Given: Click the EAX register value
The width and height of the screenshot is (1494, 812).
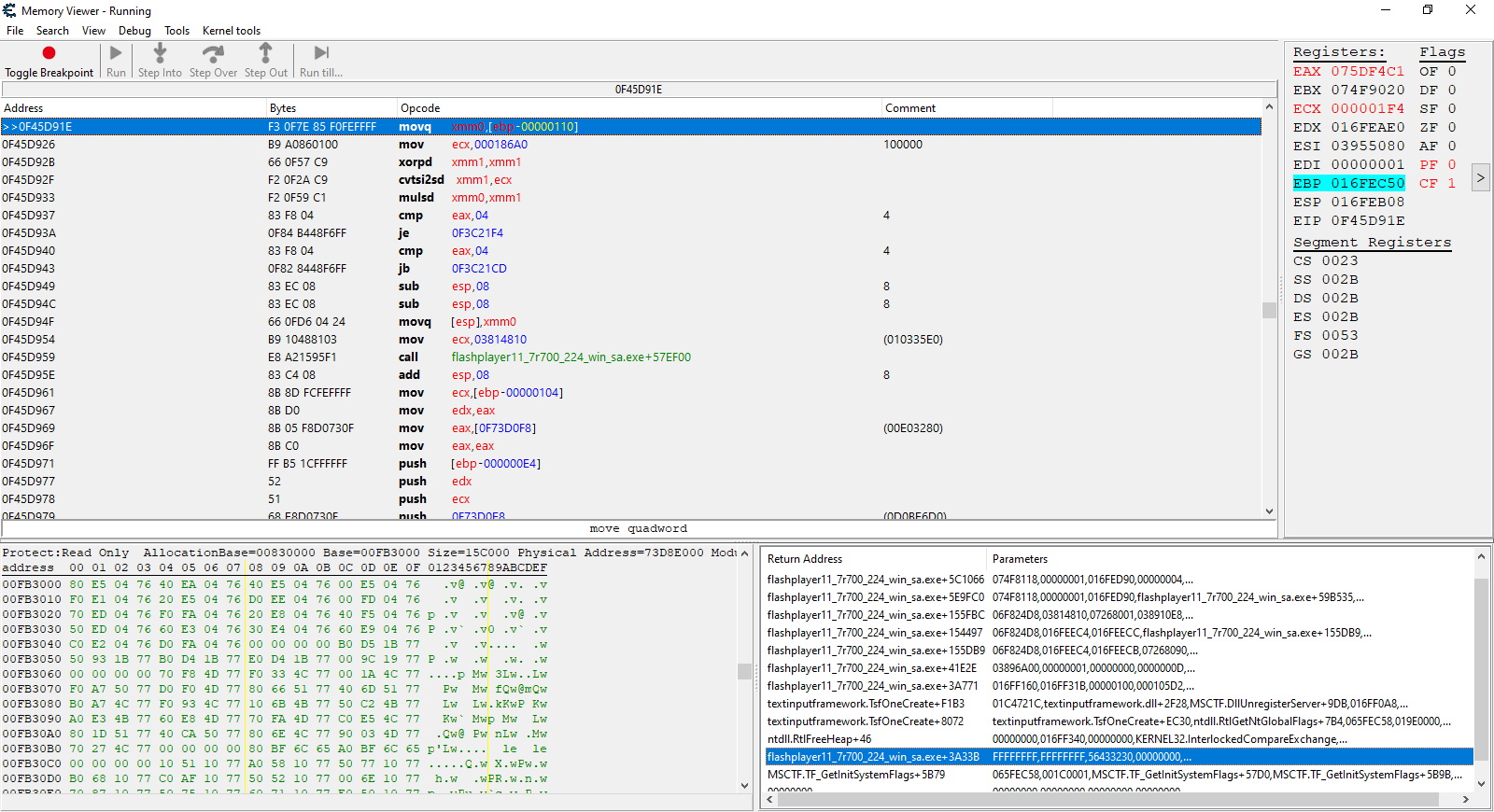Looking at the screenshot, I should click(x=1367, y=72).
